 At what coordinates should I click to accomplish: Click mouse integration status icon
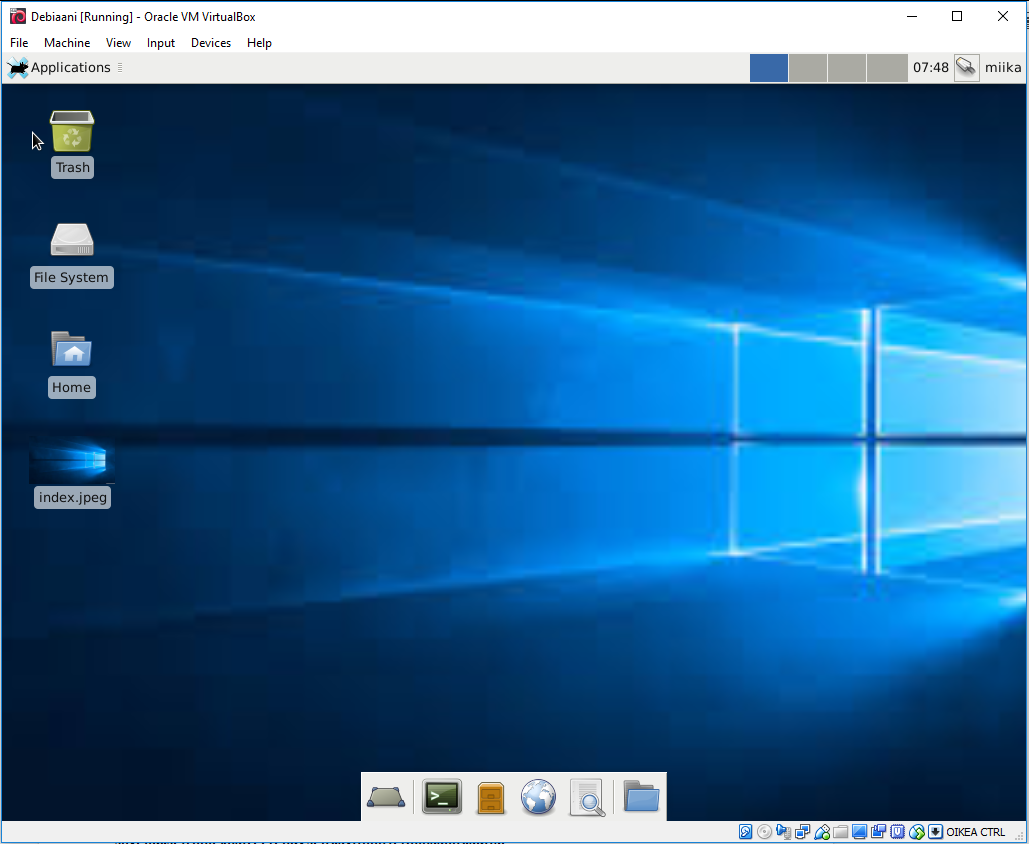917,832
